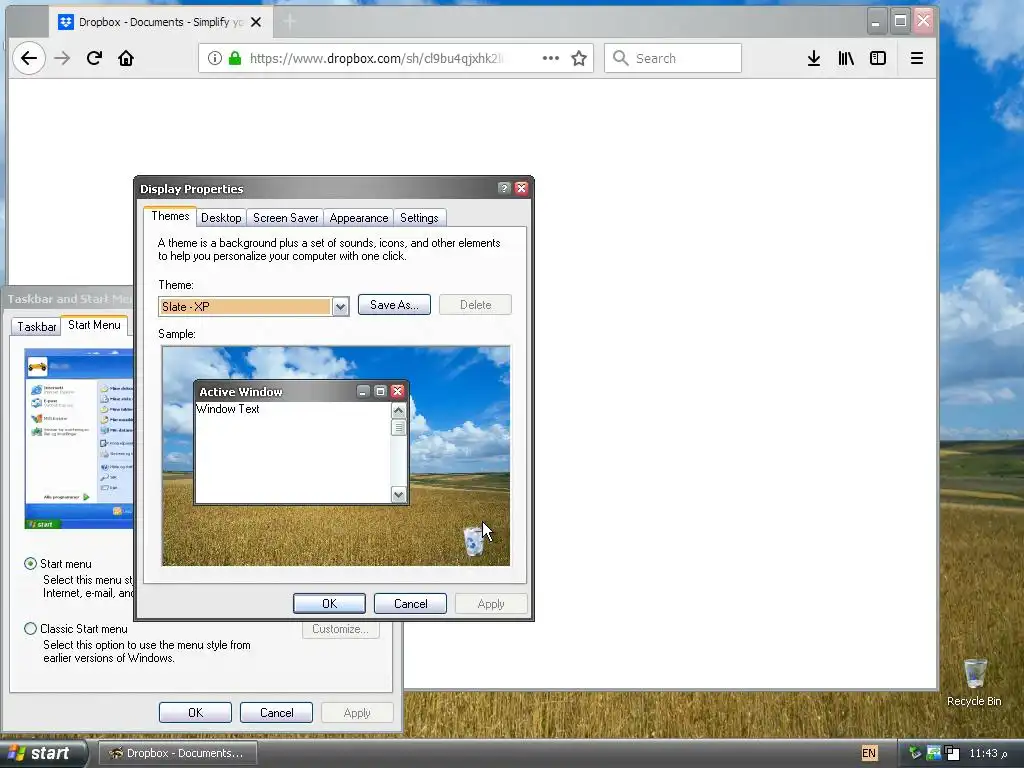Open the Firefox downloads panel
Screen dimensions: 1024x768
tap(814, 58)
